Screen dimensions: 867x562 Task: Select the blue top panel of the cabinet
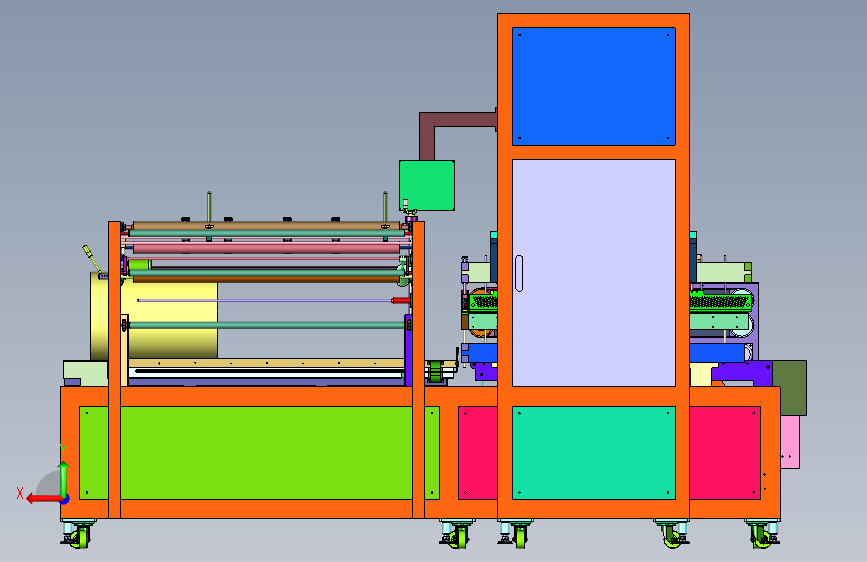594,86
